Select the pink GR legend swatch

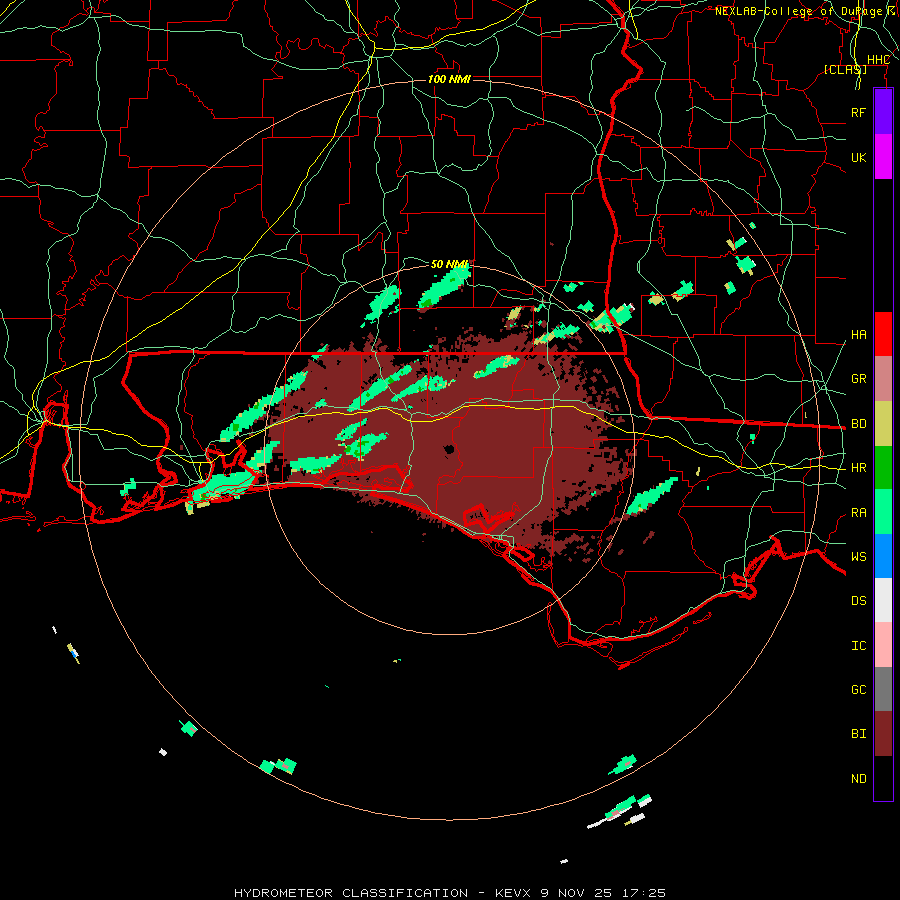tap(883, 379)
